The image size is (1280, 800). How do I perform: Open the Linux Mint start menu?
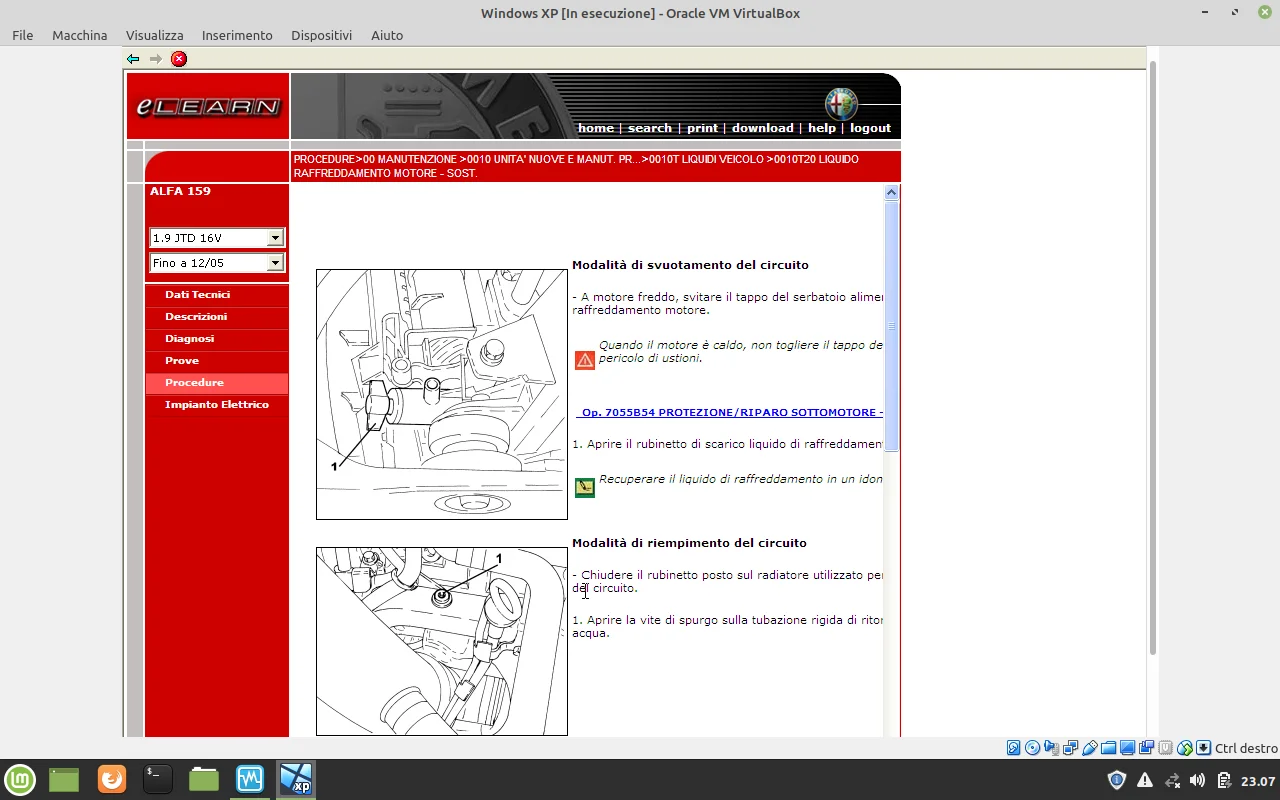tap(20, 779)
